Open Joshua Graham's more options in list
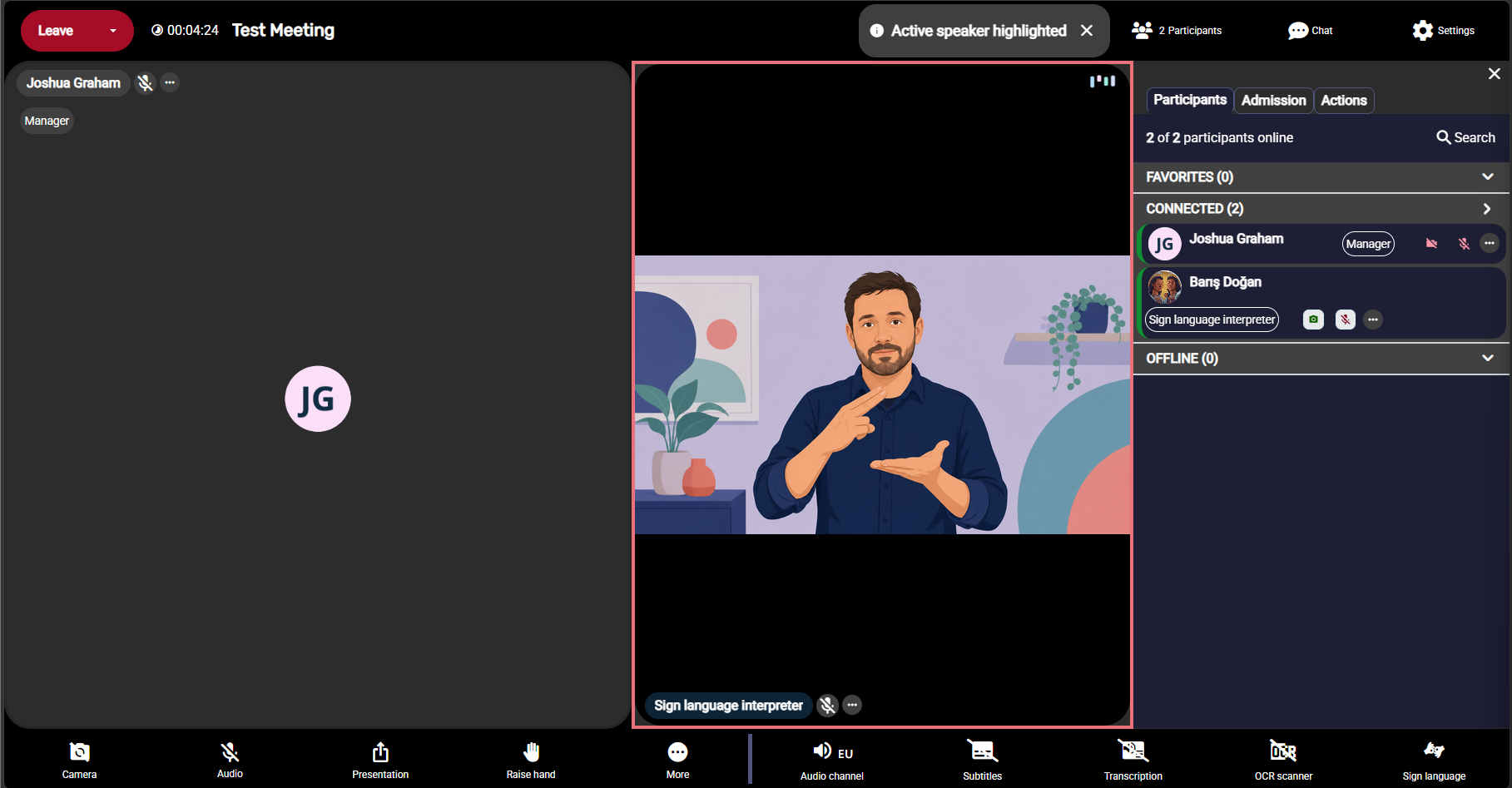1512x788 pixels. (x=1490, y=244)
